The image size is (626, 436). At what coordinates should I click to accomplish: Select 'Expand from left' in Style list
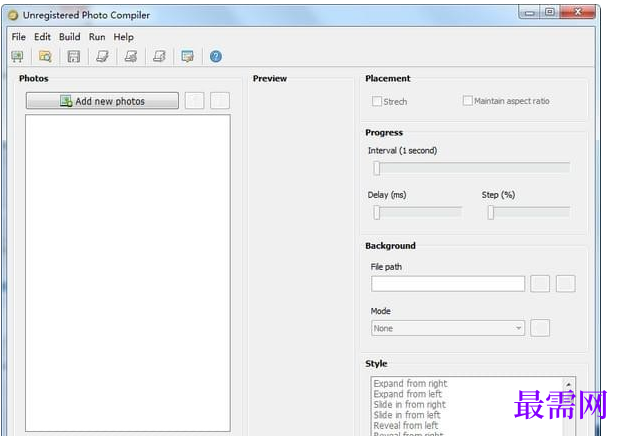pyautogui.click(x=408, y=394)
